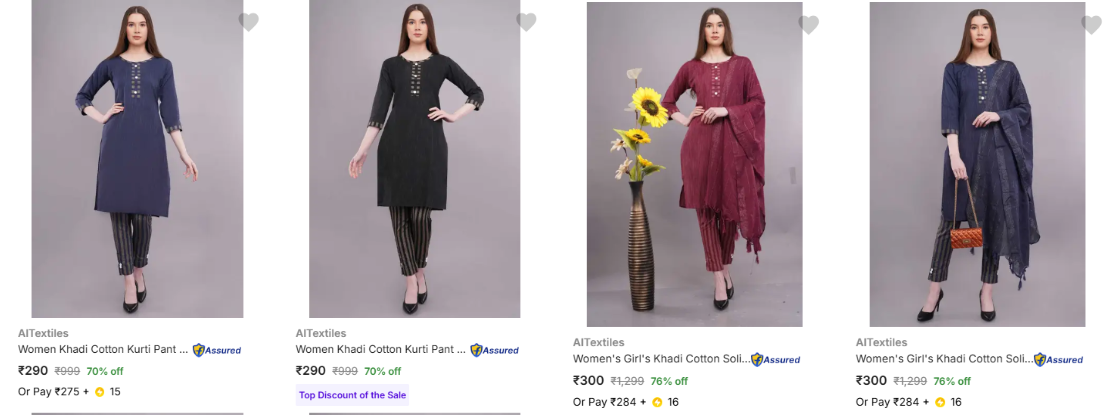Click gold coin icon beside 15
This screenshot has width=1114, height=416.
(x=100, y=392)
